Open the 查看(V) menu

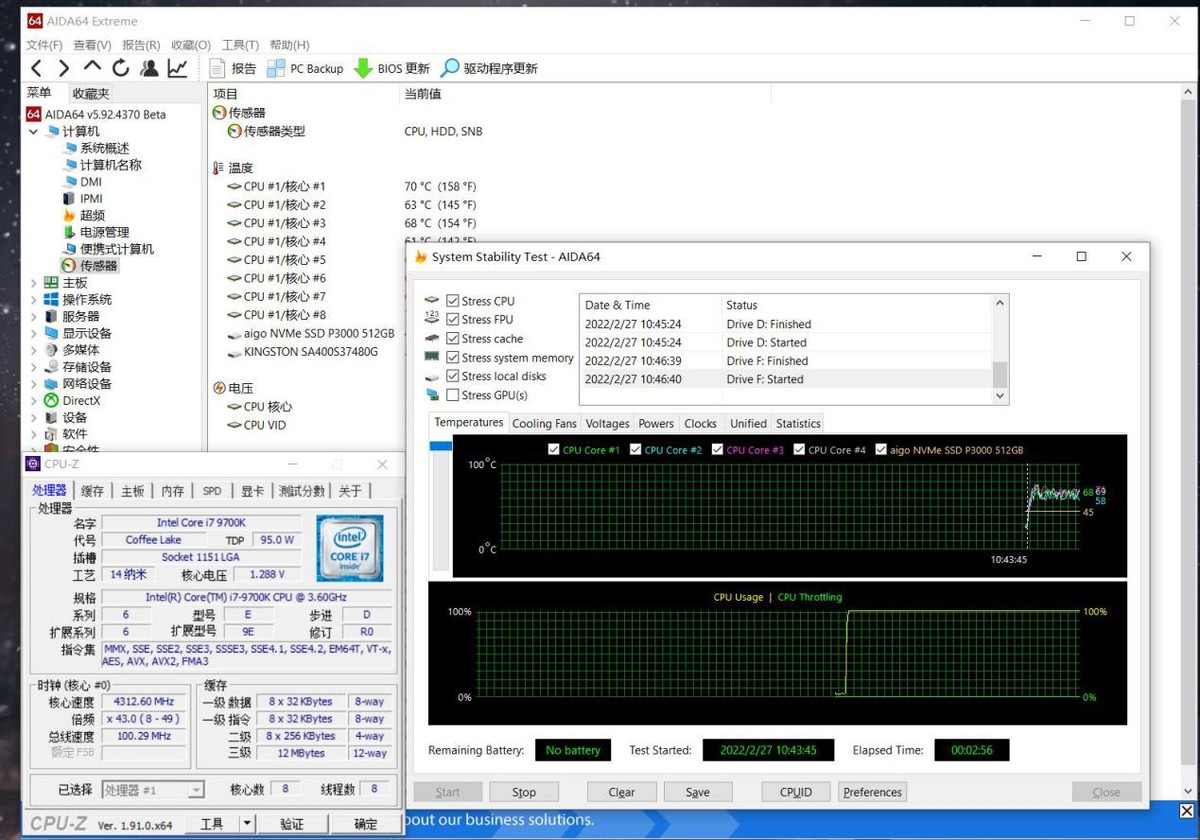point(92,45)
